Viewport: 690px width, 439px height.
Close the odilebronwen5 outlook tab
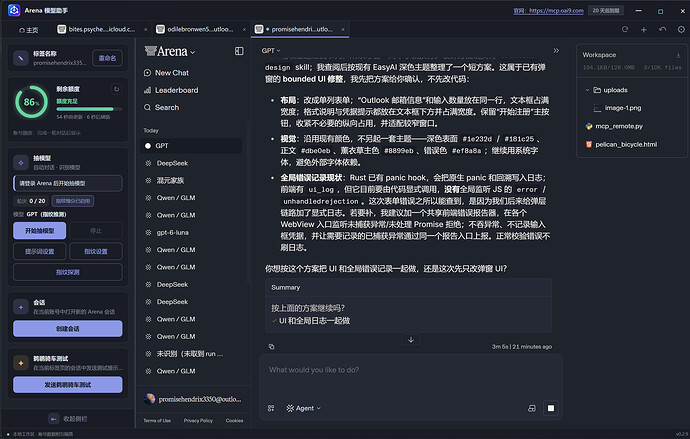click(244, 29)
